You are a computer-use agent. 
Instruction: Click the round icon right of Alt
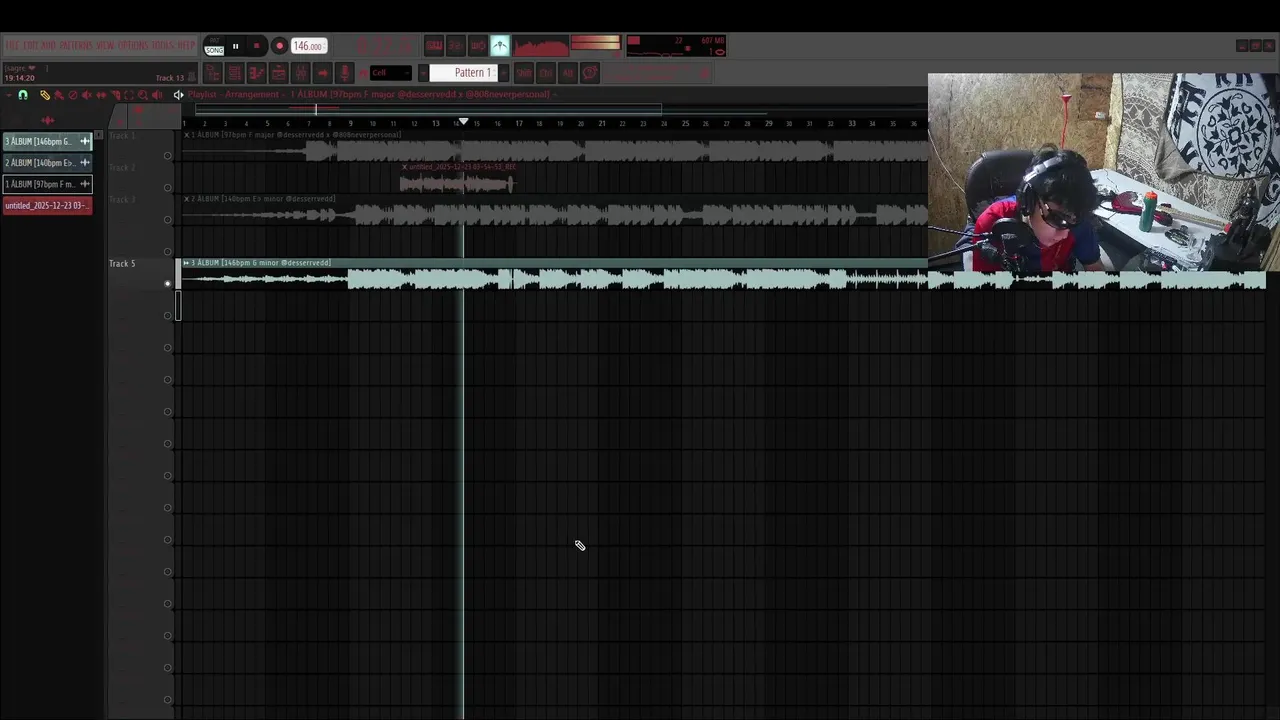point(590,72)
